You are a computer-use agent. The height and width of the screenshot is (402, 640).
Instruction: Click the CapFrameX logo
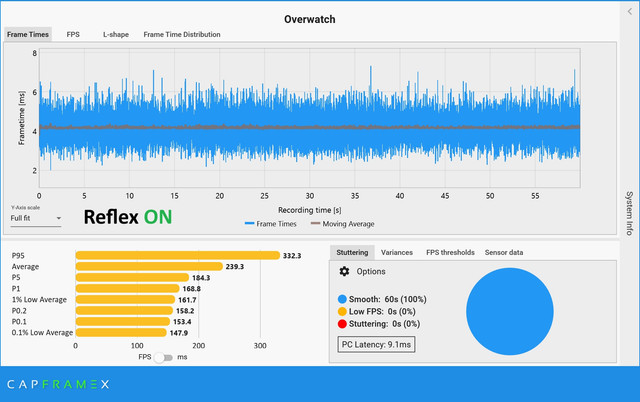(58, 384)
